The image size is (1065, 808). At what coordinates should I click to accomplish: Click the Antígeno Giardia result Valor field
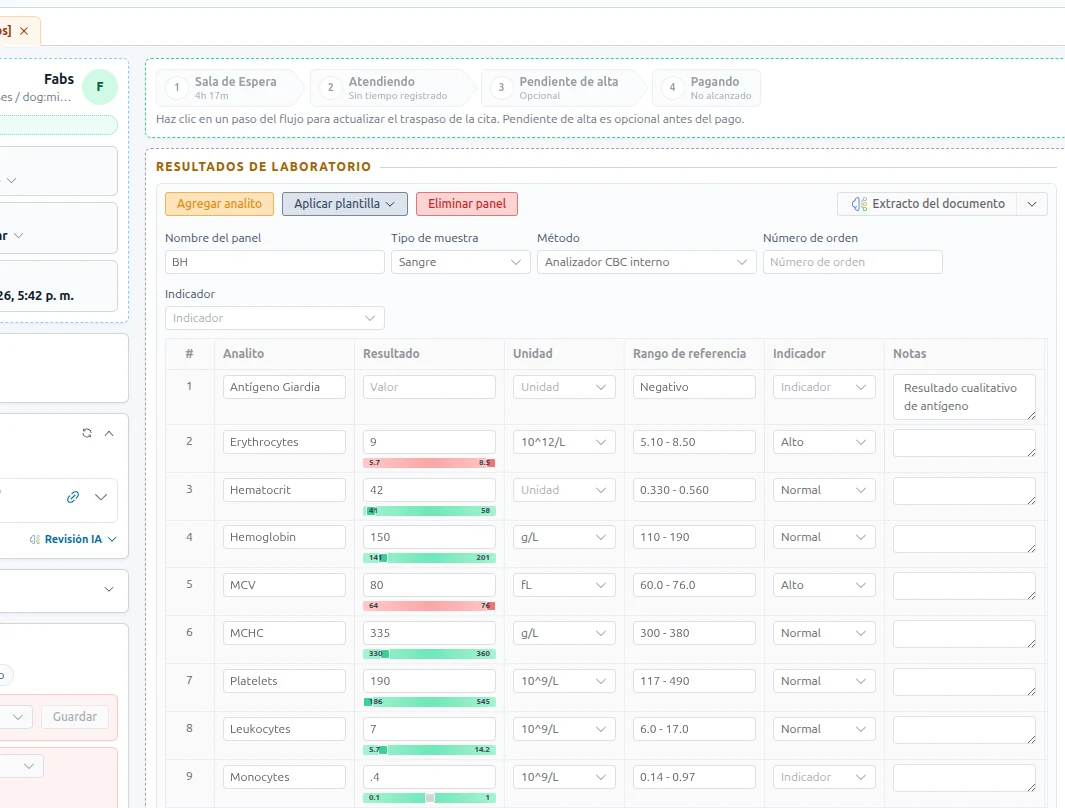[x=429, y=387]
